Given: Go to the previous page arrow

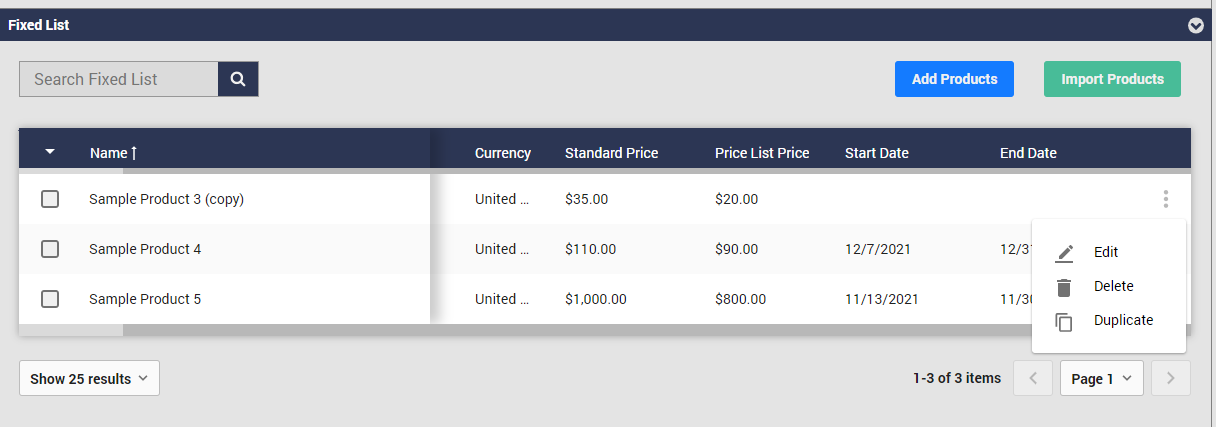Looking at the screenshot, I should pyautogui.click(x=1033, y=379).
